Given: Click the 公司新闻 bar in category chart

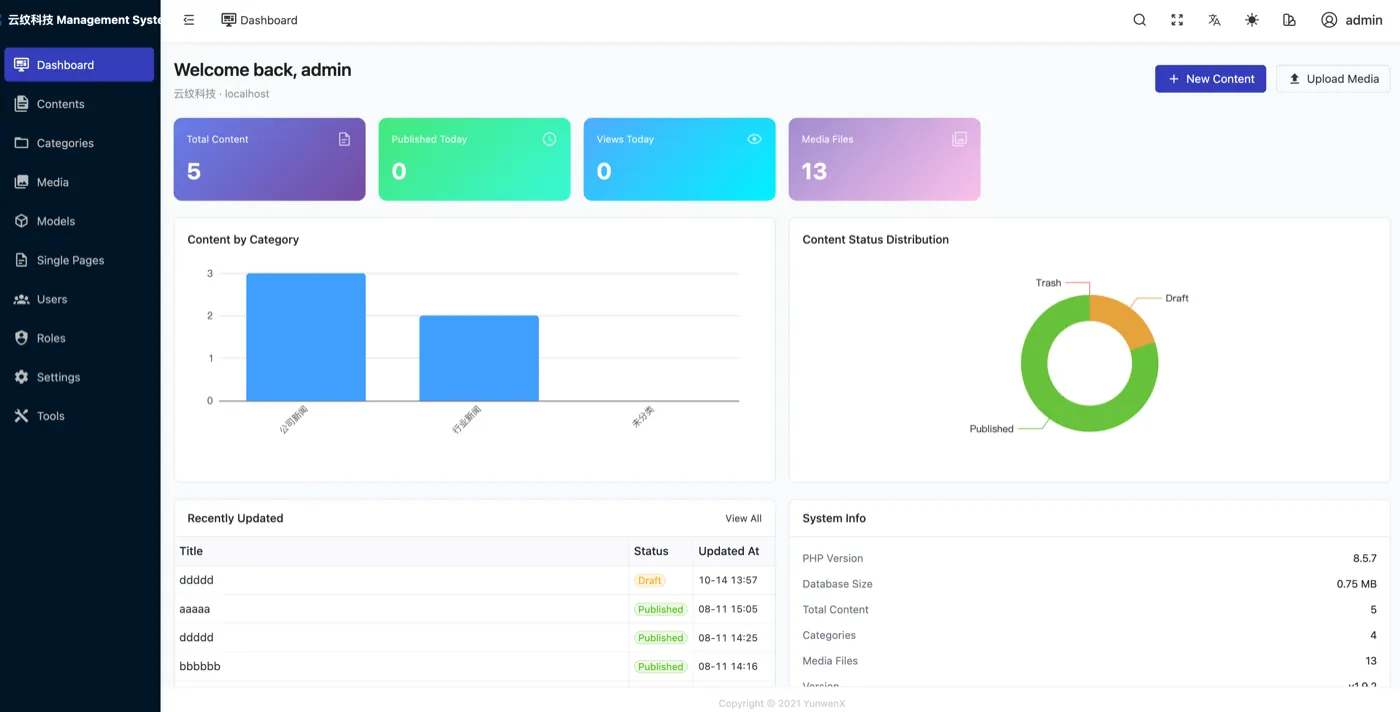Looking at the screenshot, I should coord(306,337).
